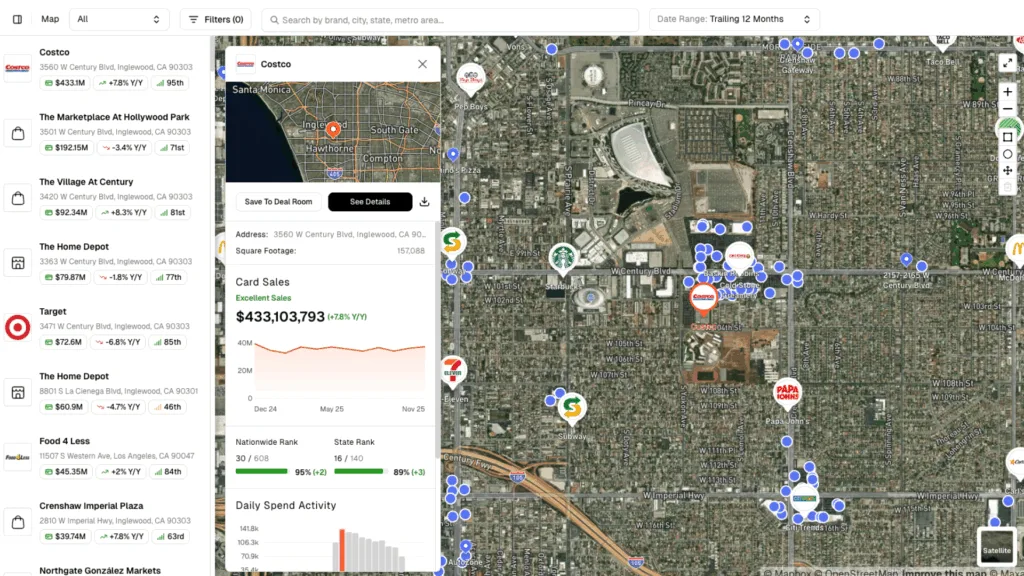Toggle the sidebar panel with the top-left icon
The image size is (1024, 576).
(x=16, y=18)
